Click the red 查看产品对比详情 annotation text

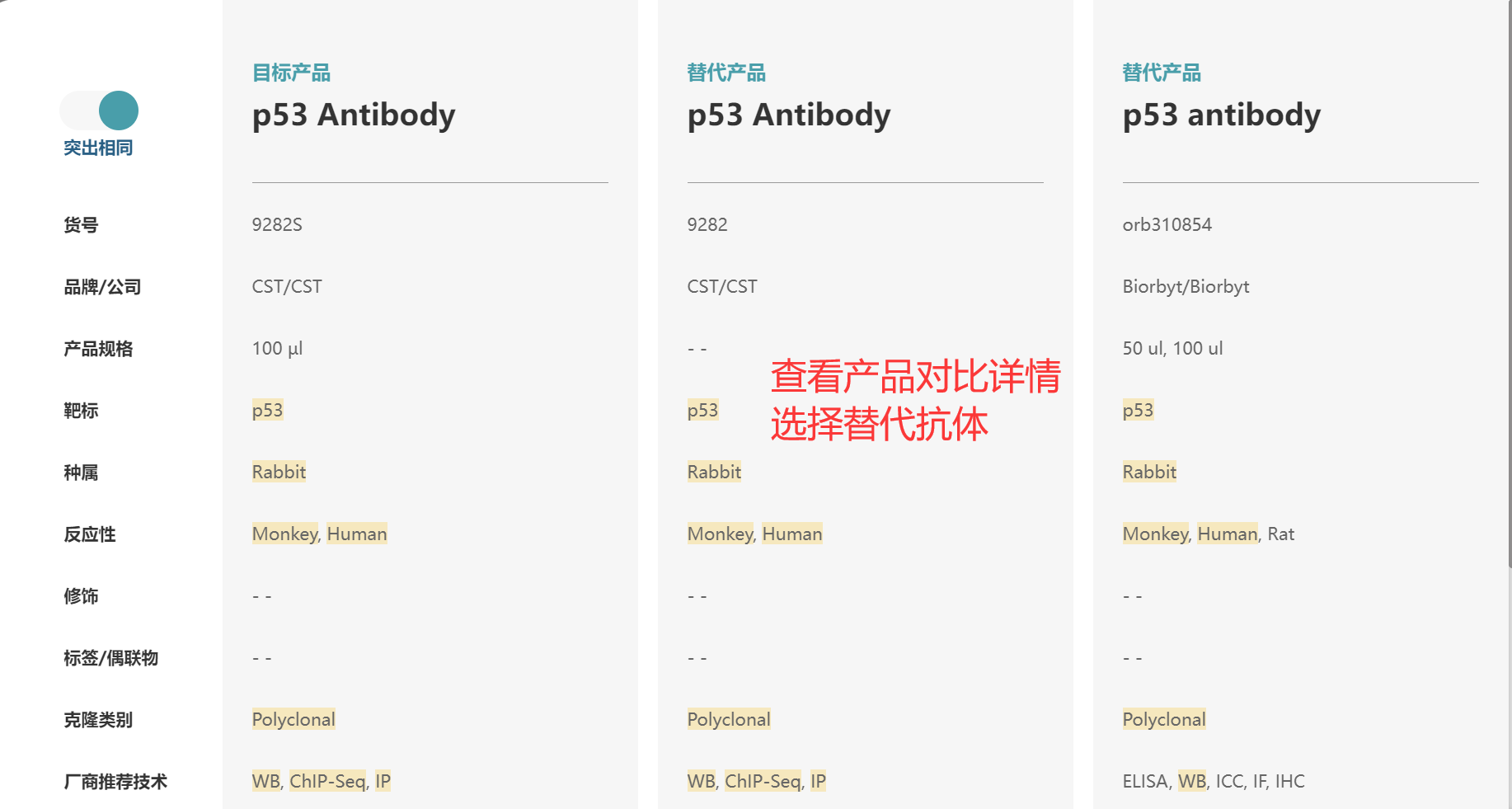tap(916, 376)
